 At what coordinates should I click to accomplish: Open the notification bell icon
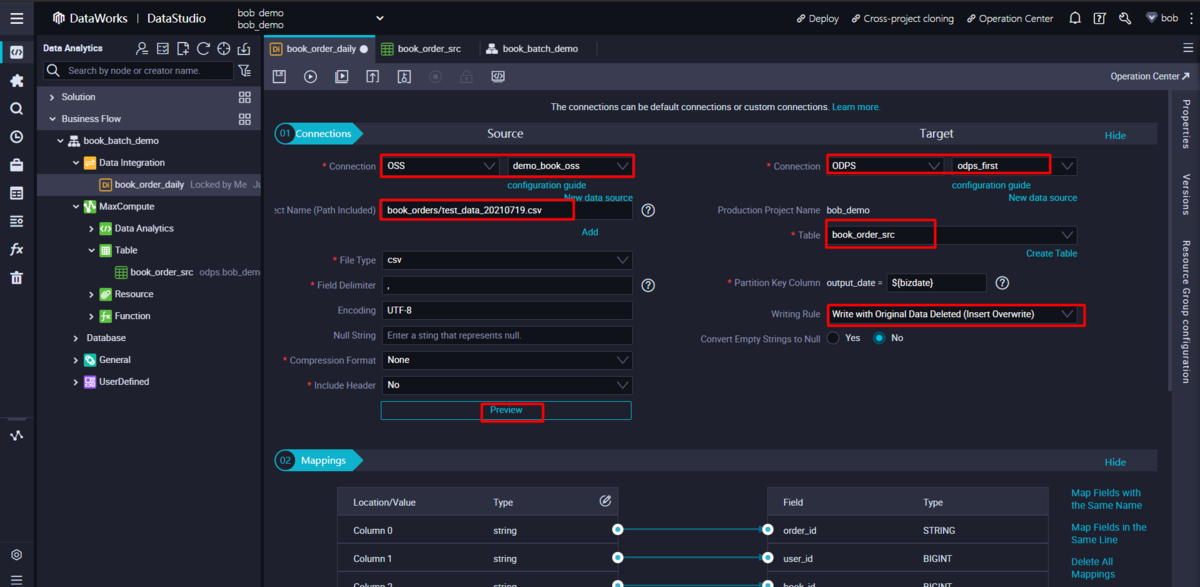1075,18
